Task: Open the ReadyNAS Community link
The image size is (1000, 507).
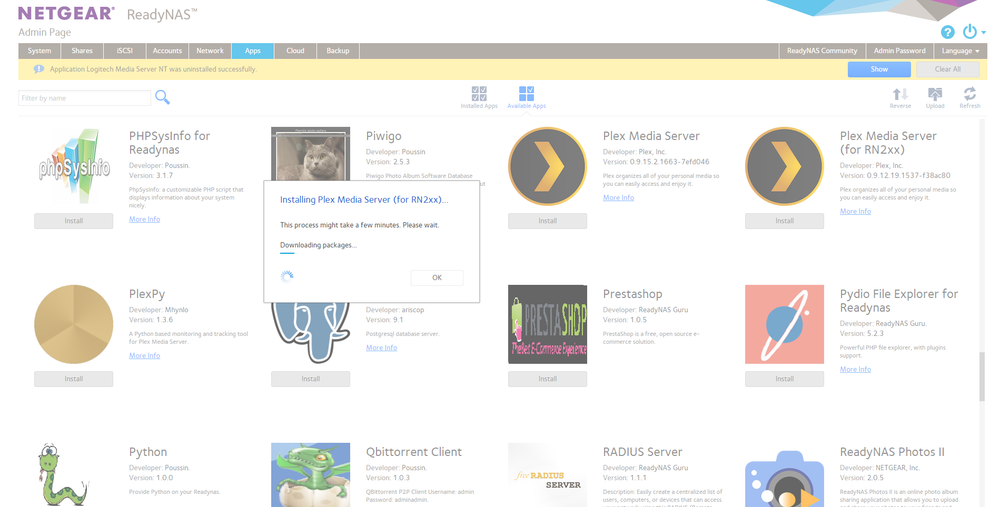Action: click(x=822, y=50)
